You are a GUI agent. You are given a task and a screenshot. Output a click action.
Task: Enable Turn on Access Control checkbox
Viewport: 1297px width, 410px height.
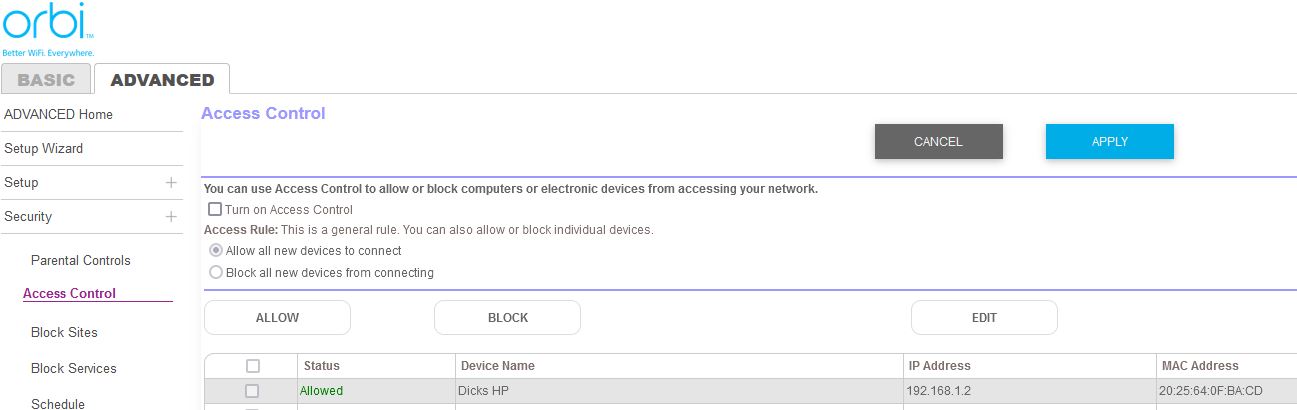(215, 210)
